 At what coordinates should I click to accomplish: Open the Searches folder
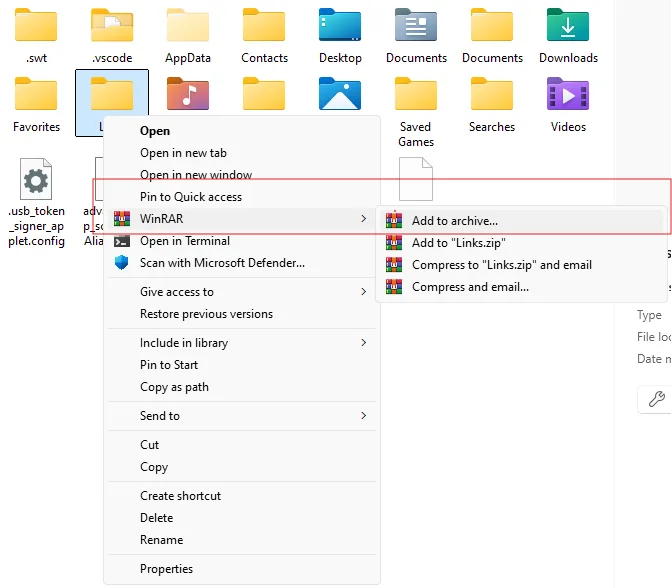(x=492, y=104)
